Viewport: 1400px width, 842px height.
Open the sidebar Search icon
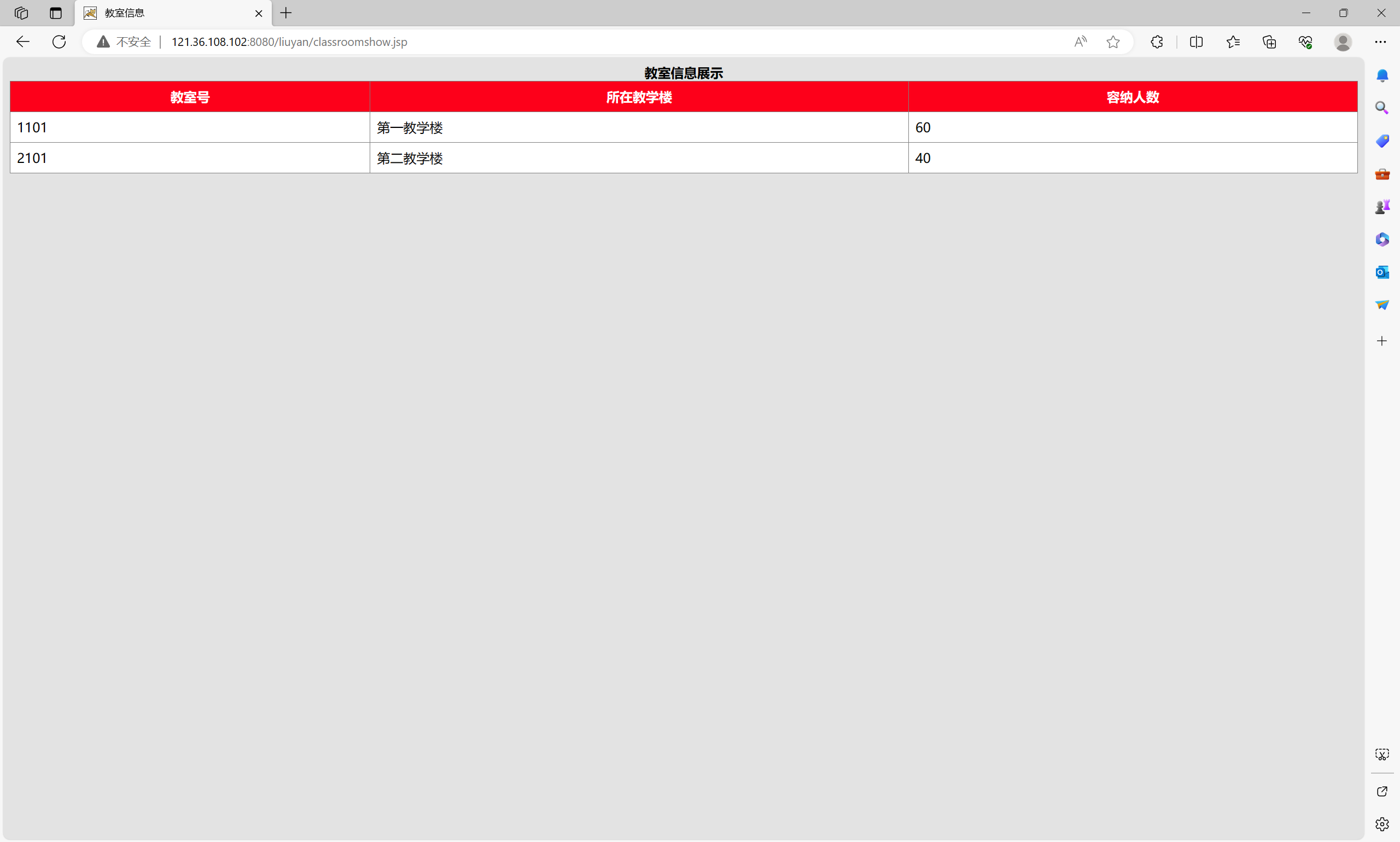point(1382,108)
